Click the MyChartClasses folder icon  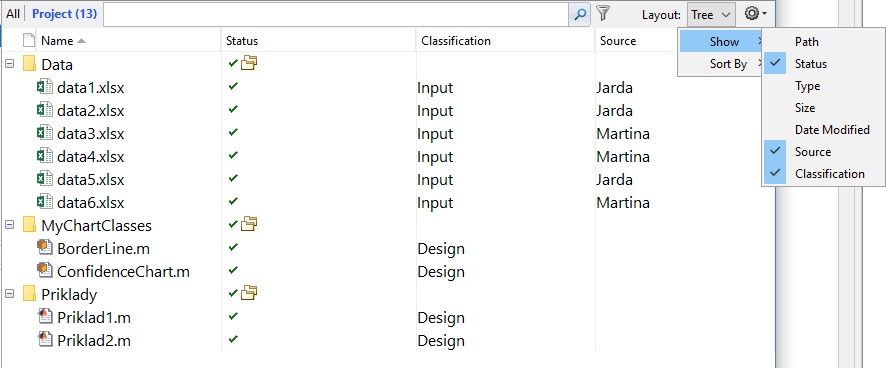29,225
